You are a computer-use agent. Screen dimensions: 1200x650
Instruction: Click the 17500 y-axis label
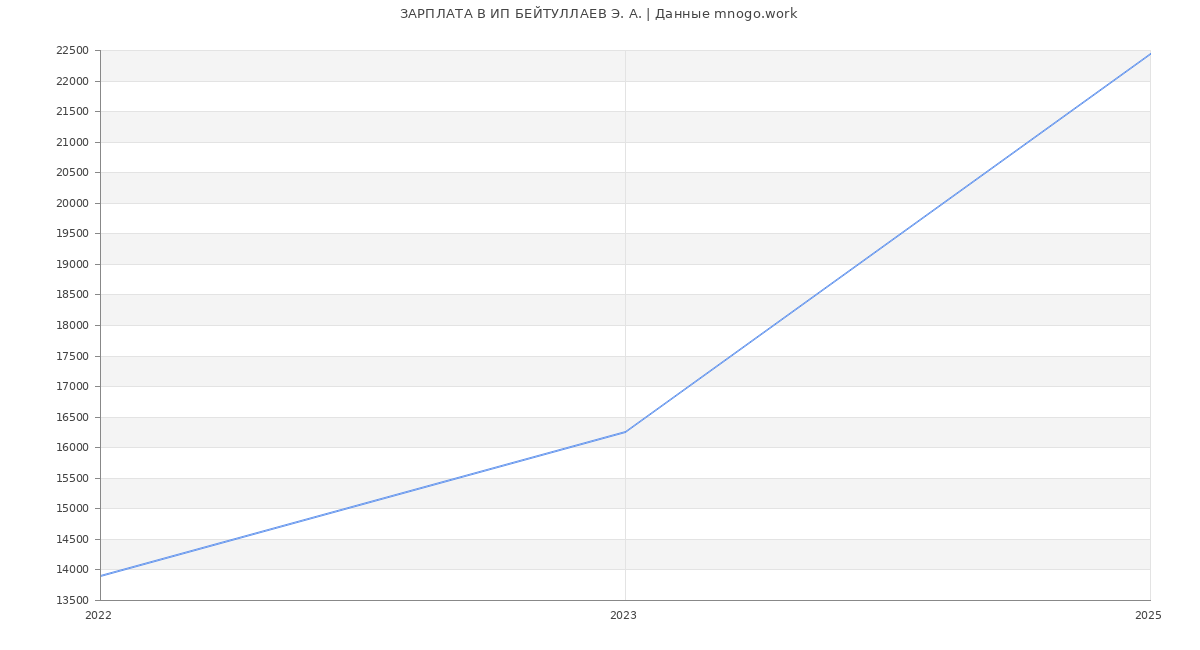[72, 357]
